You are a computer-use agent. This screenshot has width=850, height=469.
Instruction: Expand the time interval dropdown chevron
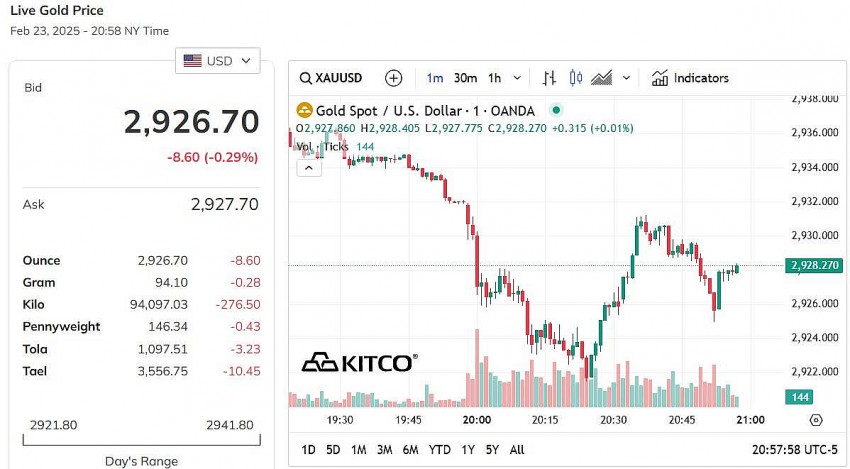click(517, 78)
